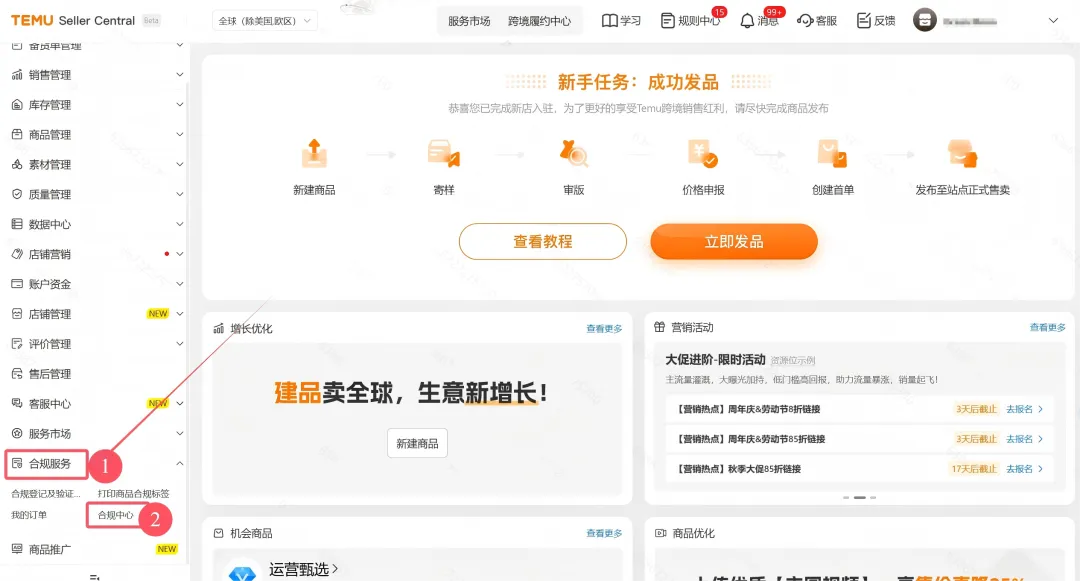Expand 商品管理 using its chevron
The image size is (1080, 581).
click(180, 134)
